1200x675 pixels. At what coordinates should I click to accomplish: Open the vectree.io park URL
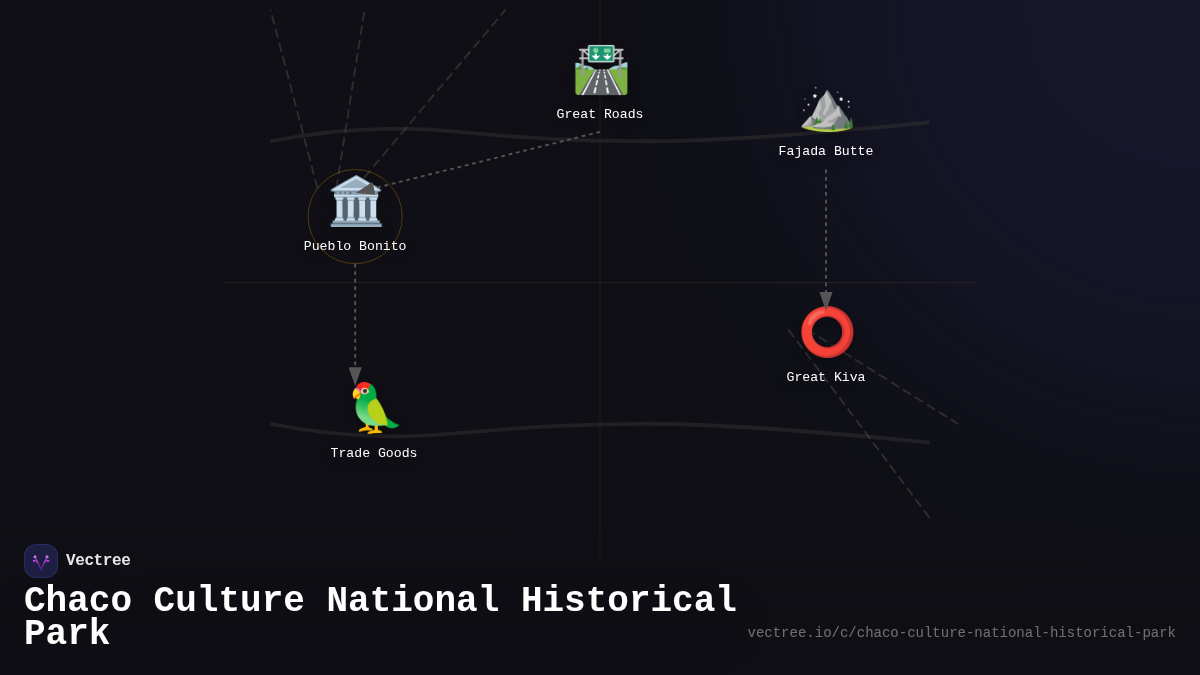point(960,632)
